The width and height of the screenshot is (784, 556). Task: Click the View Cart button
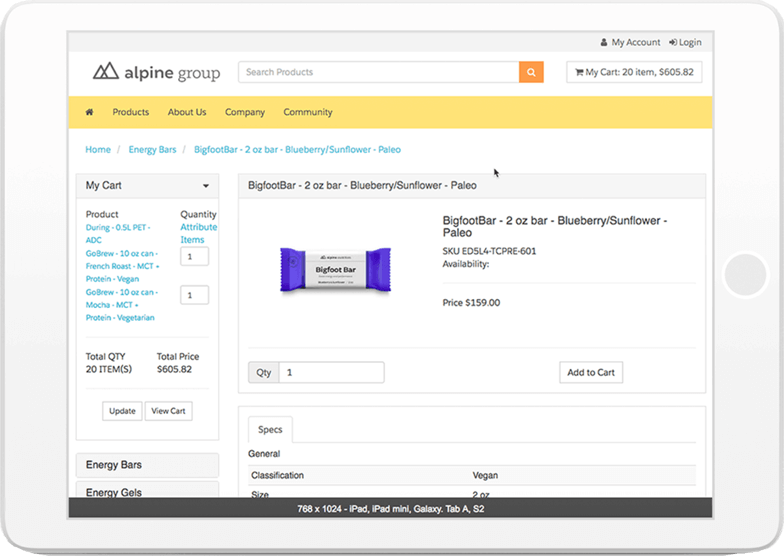pos(168,411)
